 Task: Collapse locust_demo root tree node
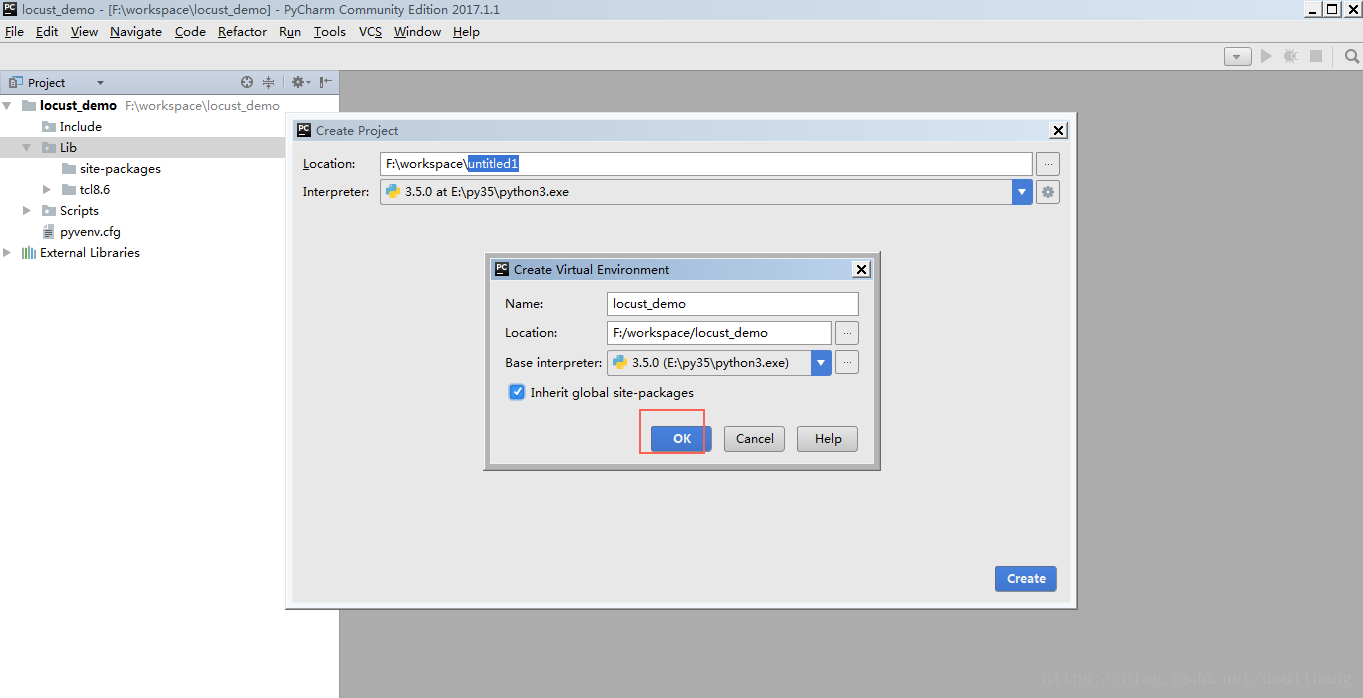coord(8,105)
